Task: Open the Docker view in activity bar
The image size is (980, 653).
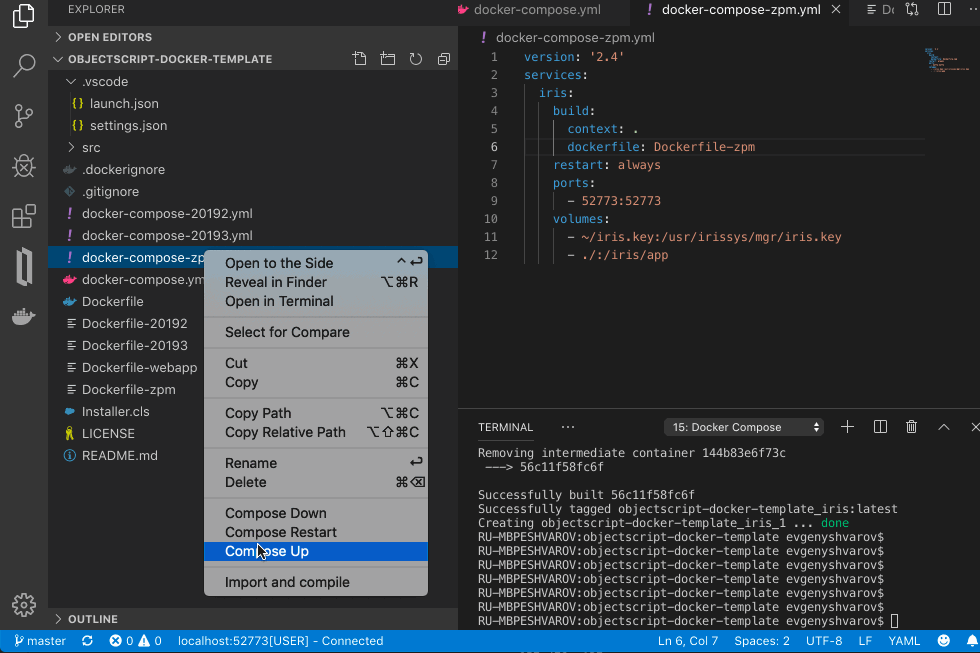Action: point(24,317)
